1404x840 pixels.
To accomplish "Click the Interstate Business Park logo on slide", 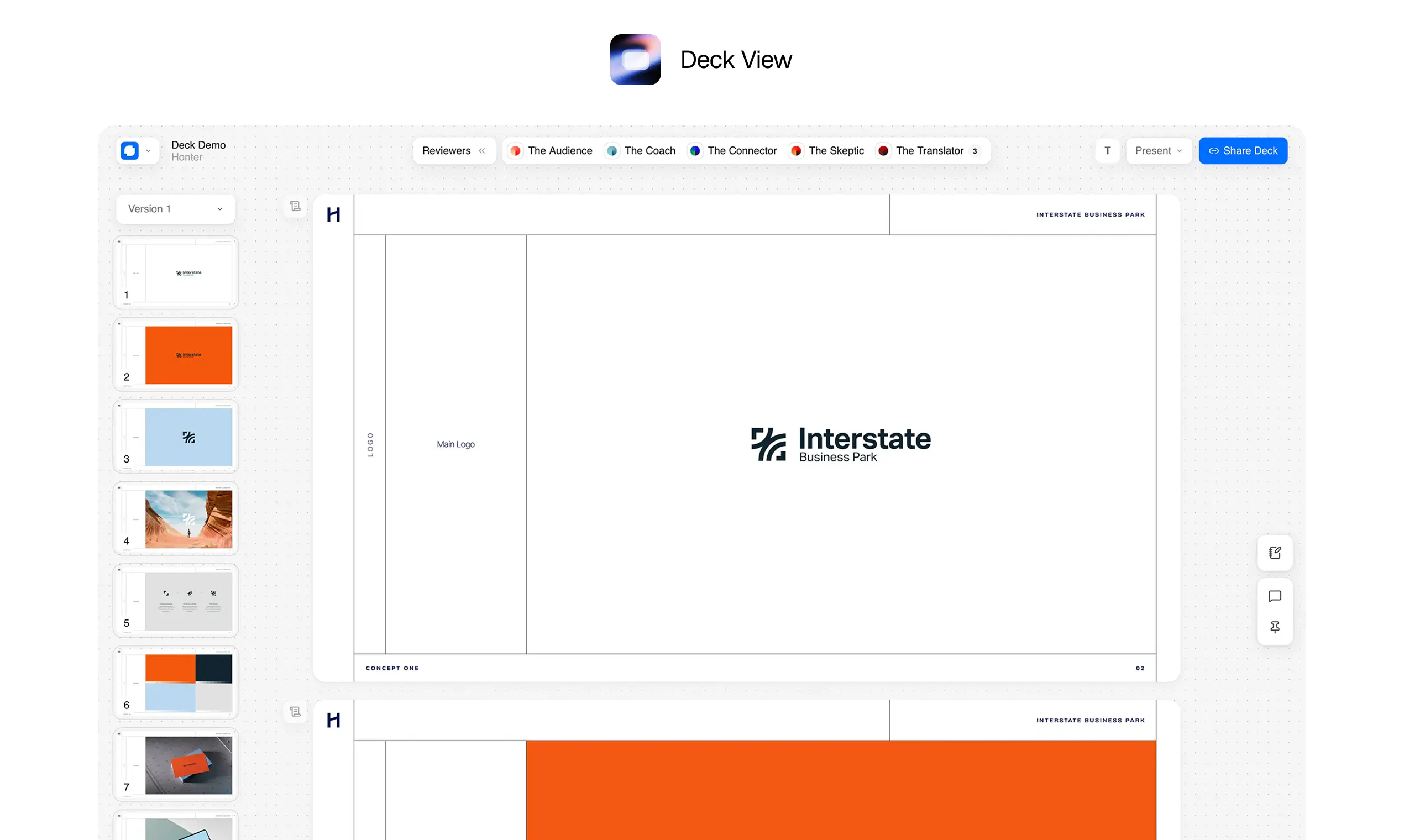I will click(x=841, y=444).
